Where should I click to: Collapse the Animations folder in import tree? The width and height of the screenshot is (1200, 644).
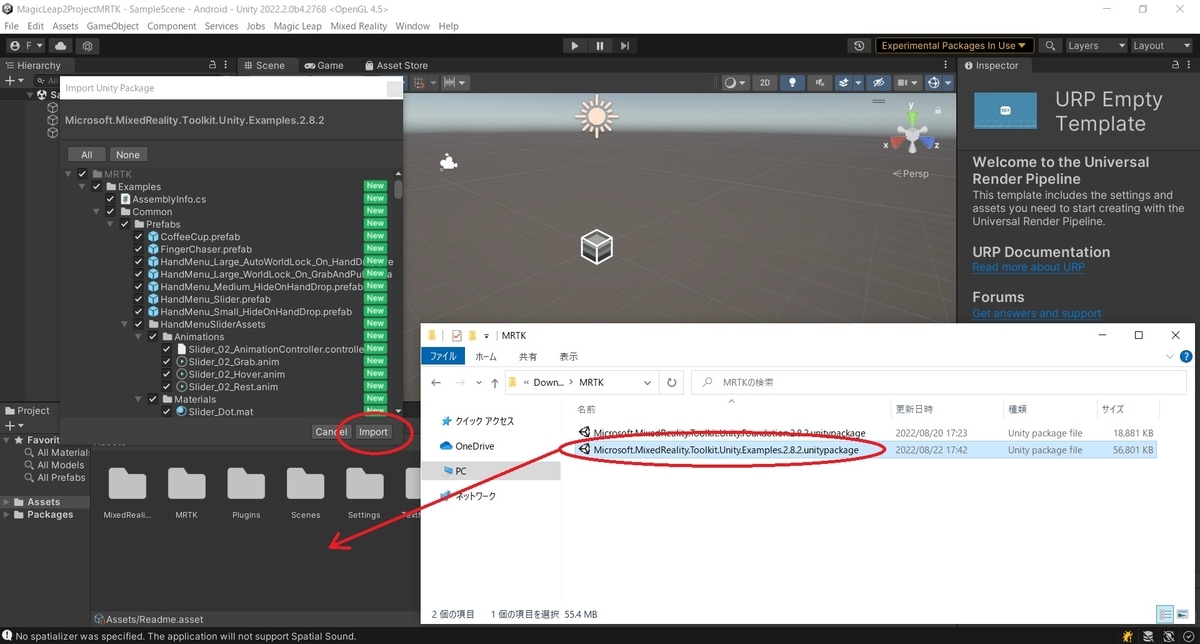point(139,337)
